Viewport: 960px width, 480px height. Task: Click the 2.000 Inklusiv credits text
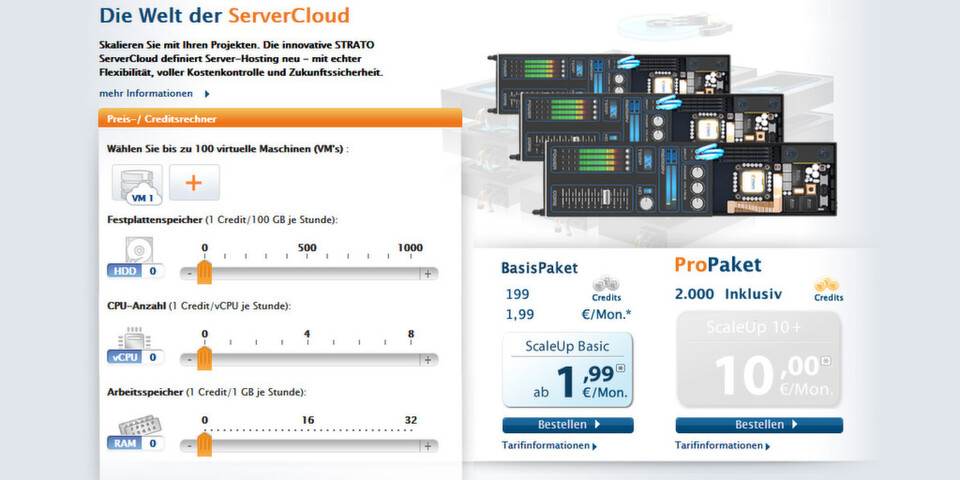pyautogui.click(x=728, y=294)
